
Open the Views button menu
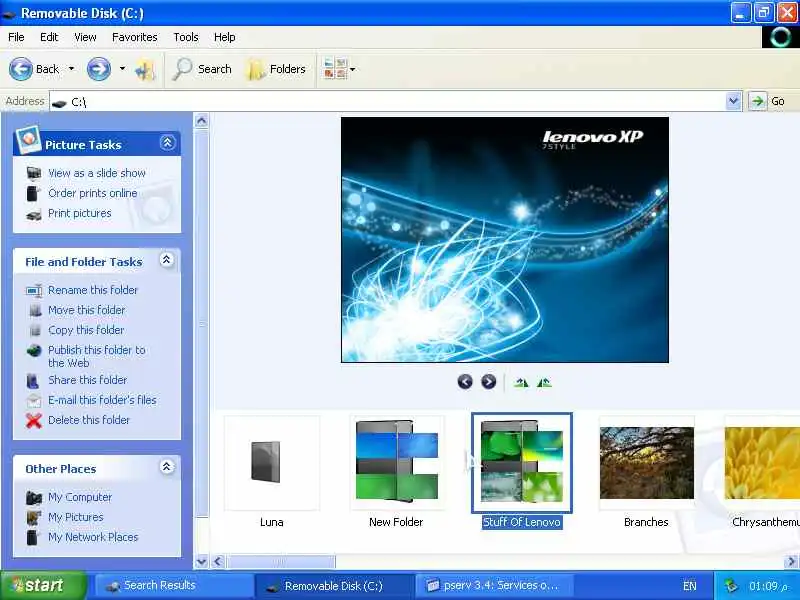[x=339, y=69]
